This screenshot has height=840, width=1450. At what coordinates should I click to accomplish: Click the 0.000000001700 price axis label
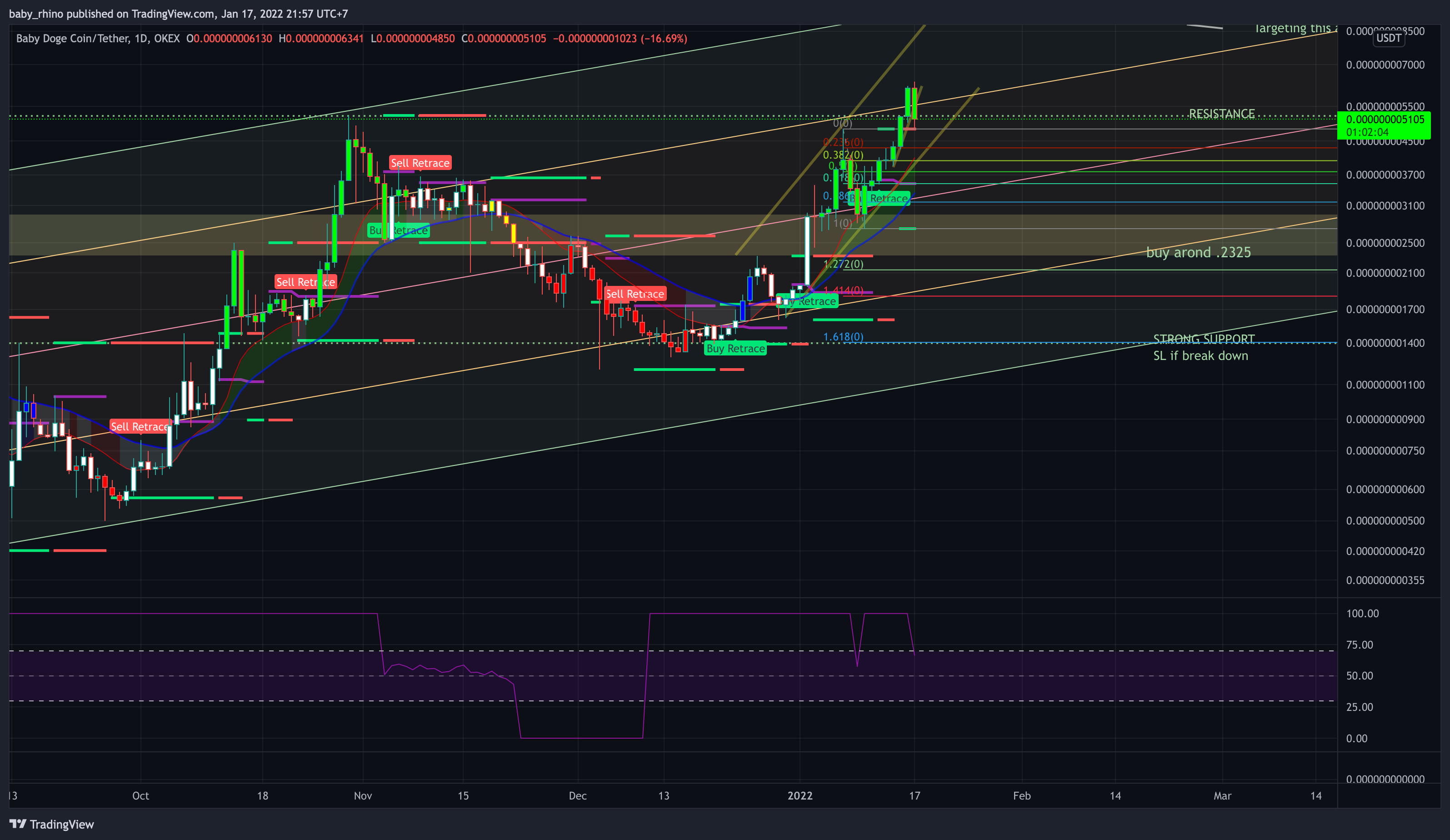pos(1385,309)
